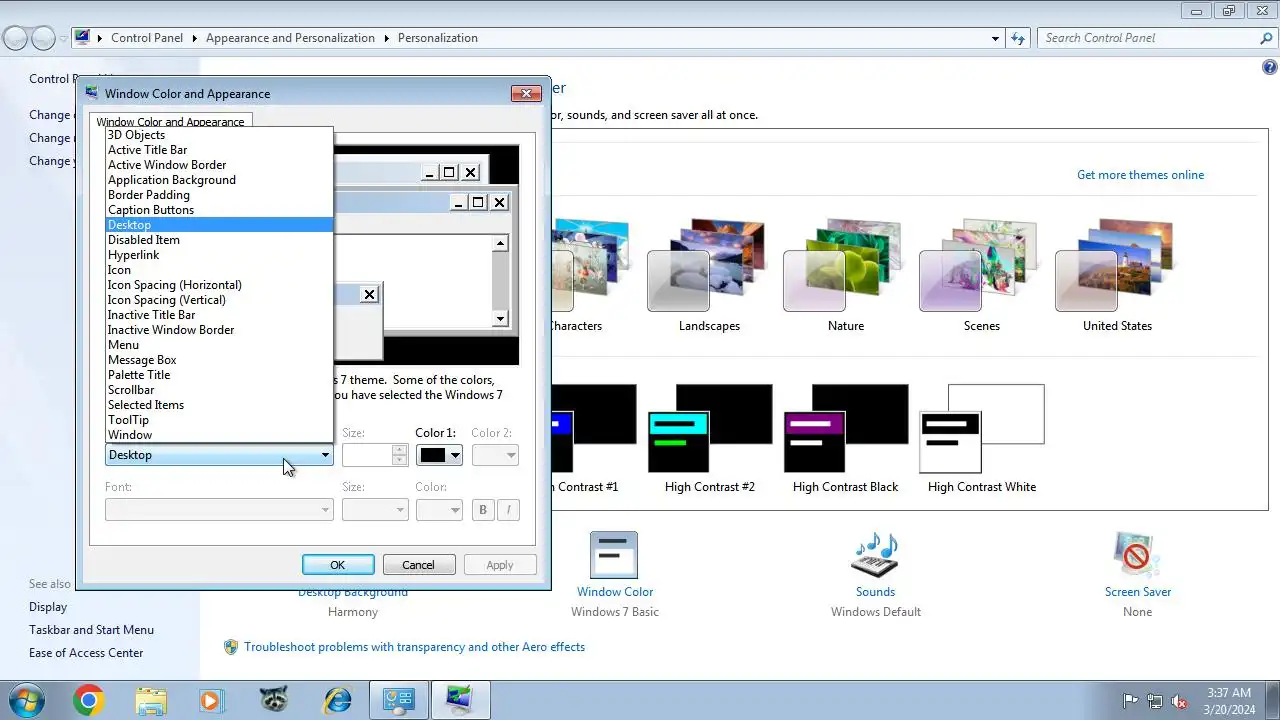
Task: Click the refresh button beside address bar
Action: coord(1018,38)
